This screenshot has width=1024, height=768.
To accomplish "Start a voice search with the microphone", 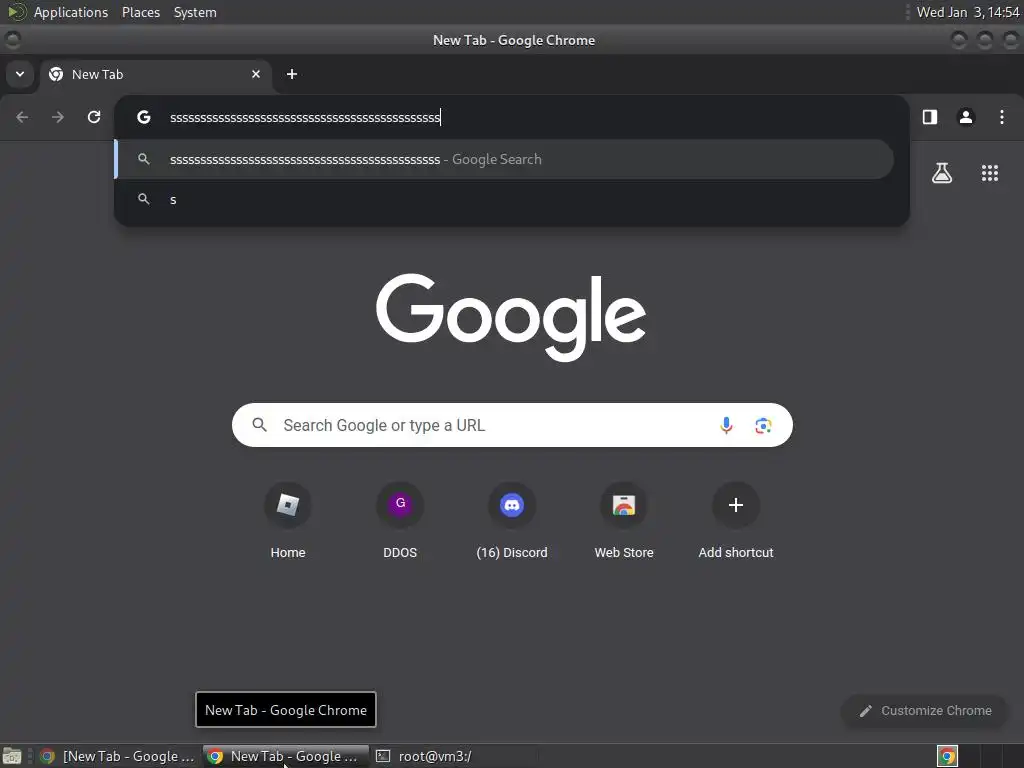I will tap(726, 425).
